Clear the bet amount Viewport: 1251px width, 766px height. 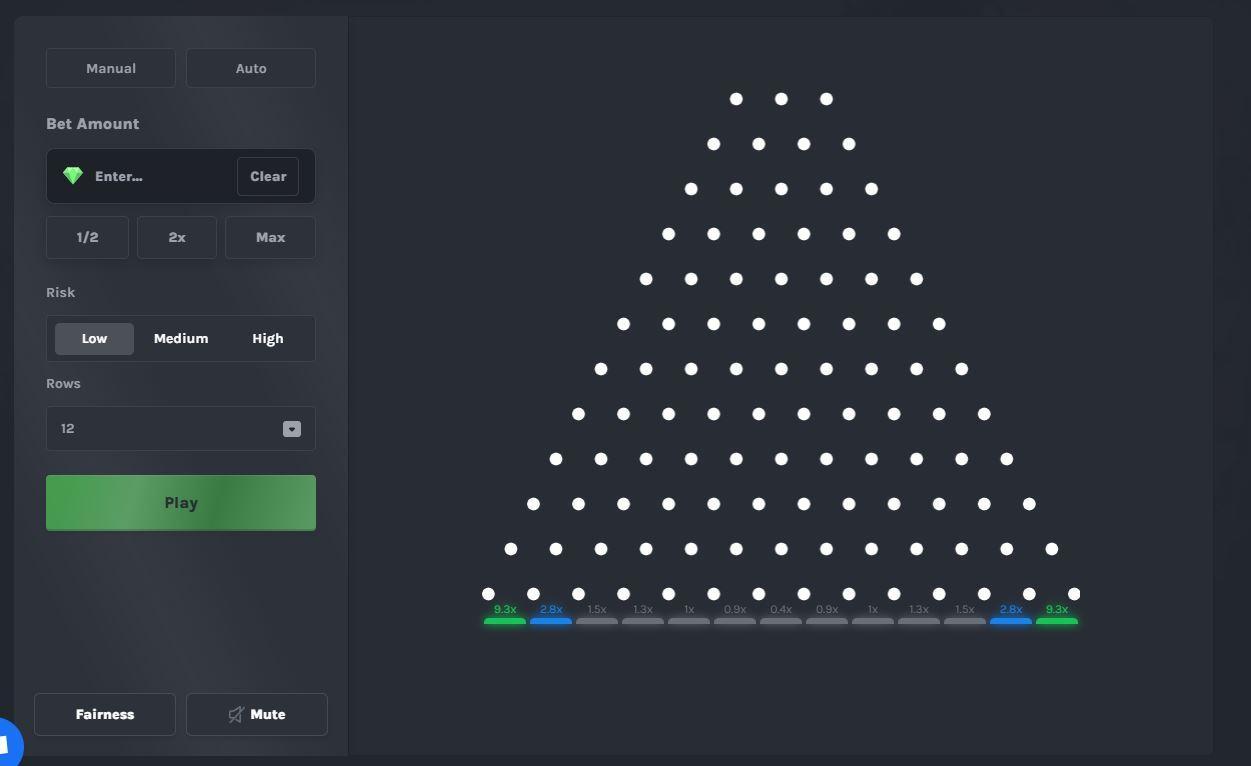coord(268,176)
